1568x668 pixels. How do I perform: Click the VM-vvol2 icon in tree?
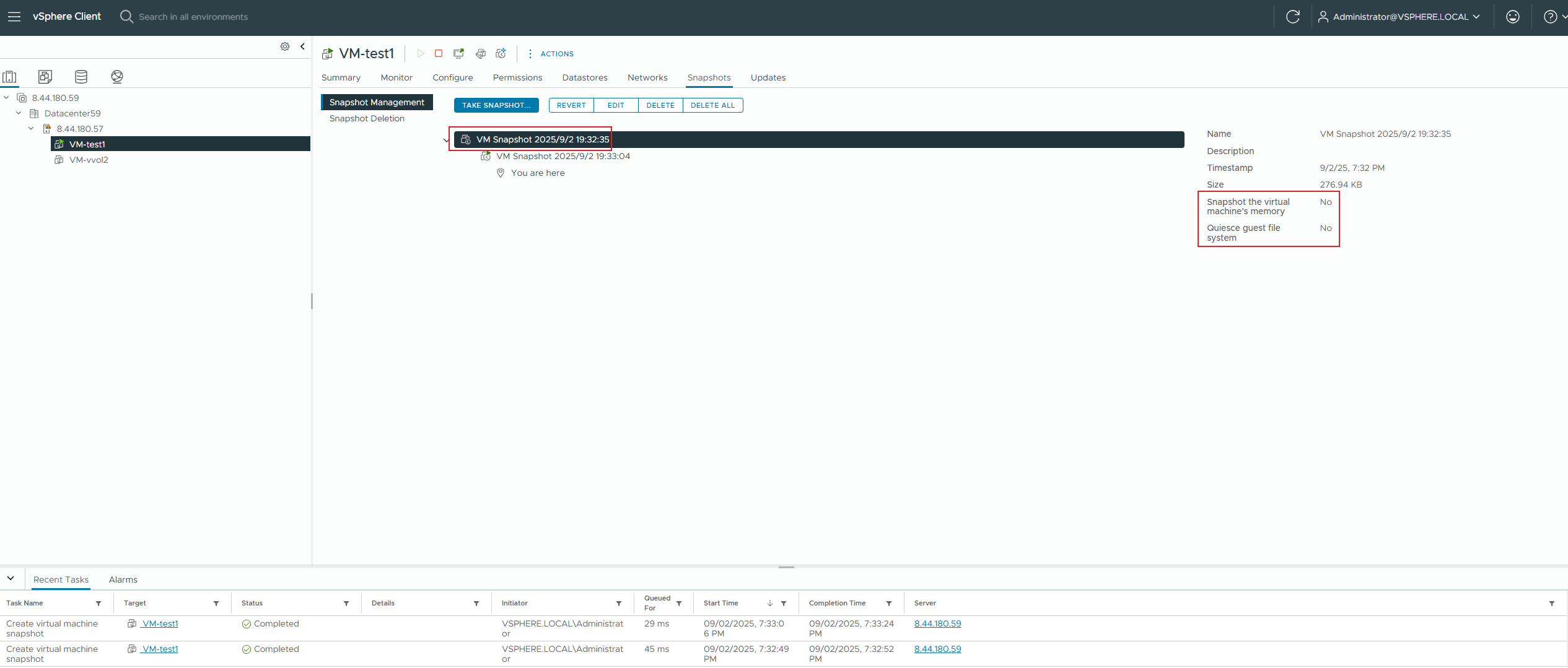point(59,160)
